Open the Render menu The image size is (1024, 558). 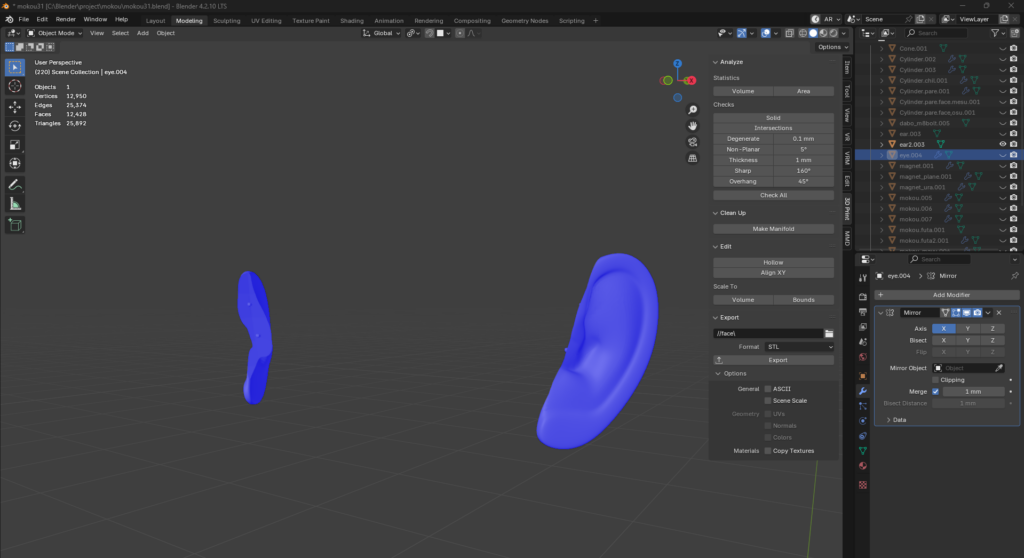tap(65, 19)
